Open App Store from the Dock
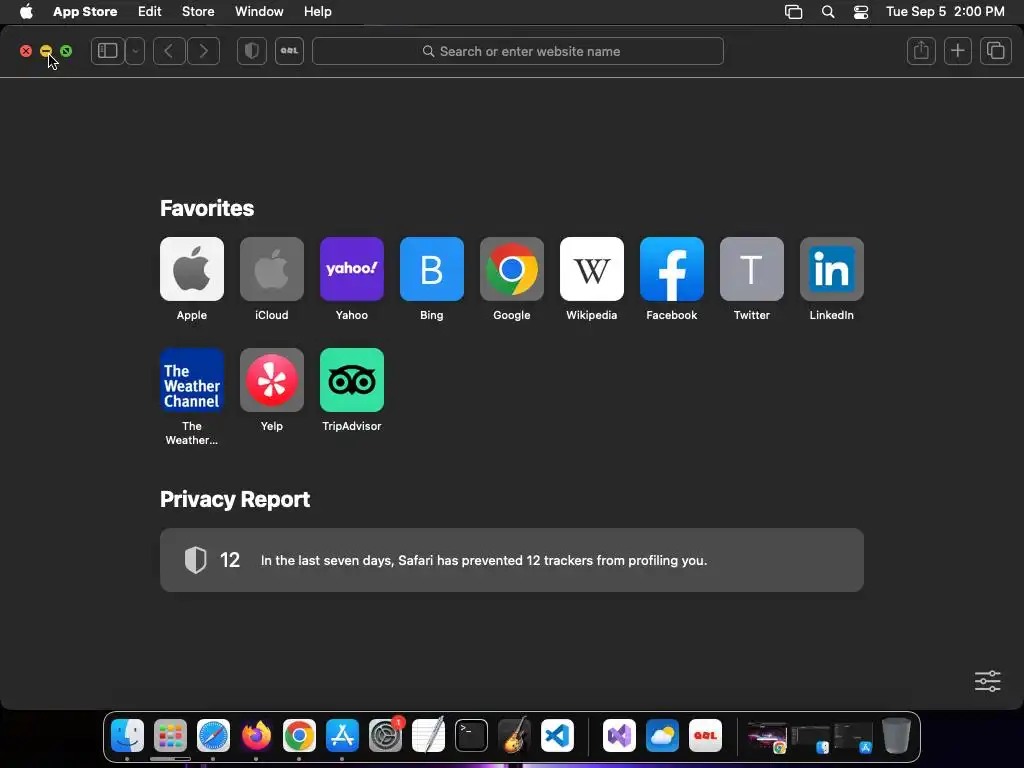Viewport: 1024px width, 768px height. [342, 735]
